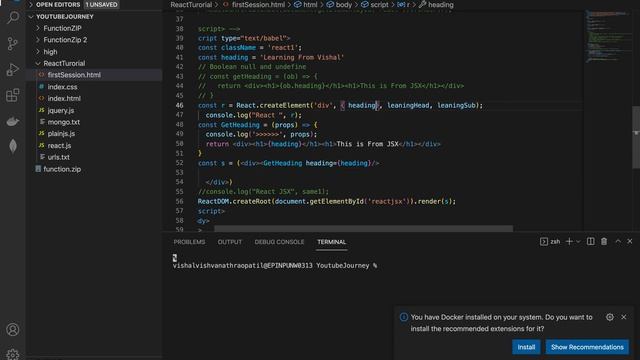The image size is (640, 360).
Task: Click the ReactDOM.createRoot line 56
Action: click(x=327, y=201)
